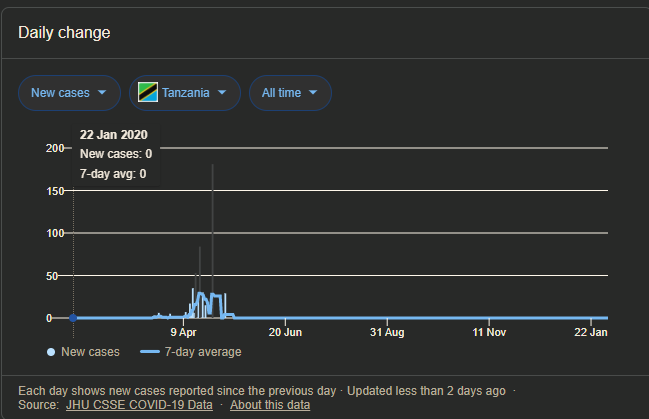Viewport: 649px width, 419px height.
Task: Click the arrow beside All time
Action: click(x=313, y=92)
